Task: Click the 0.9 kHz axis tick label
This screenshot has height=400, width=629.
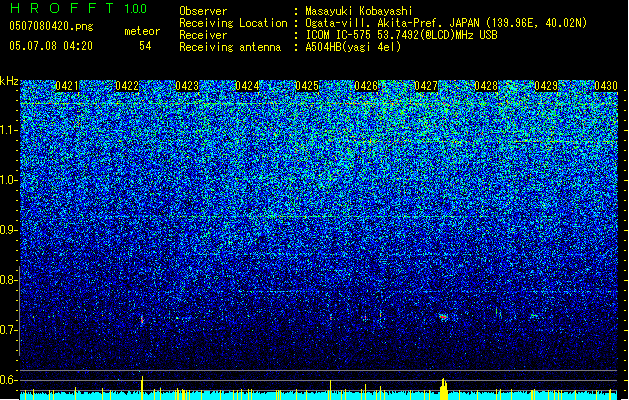Action: [8, 230]
